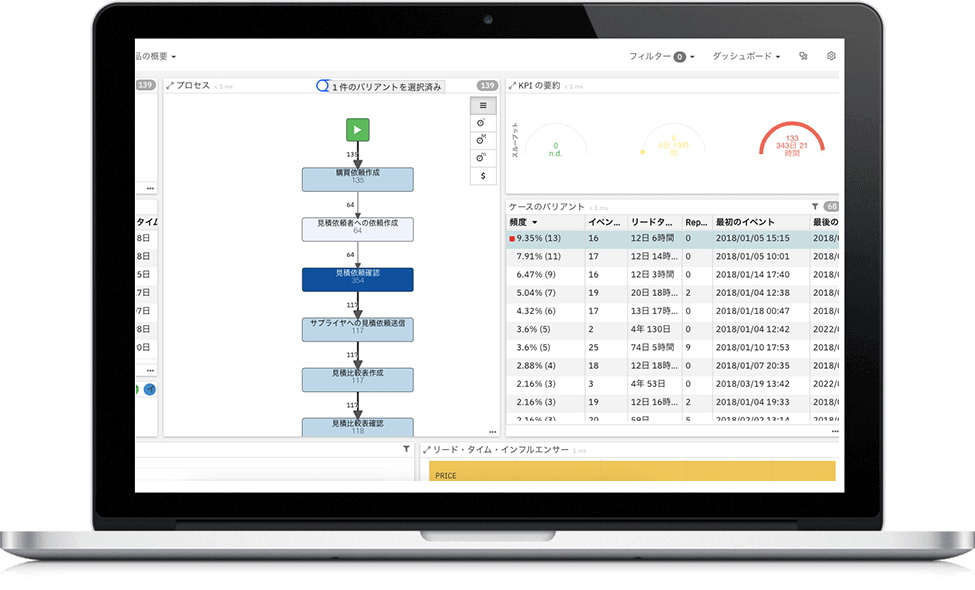Open the ダッシュボード dropdown
The height and width of the screenshot is (590, 975).
746,56
